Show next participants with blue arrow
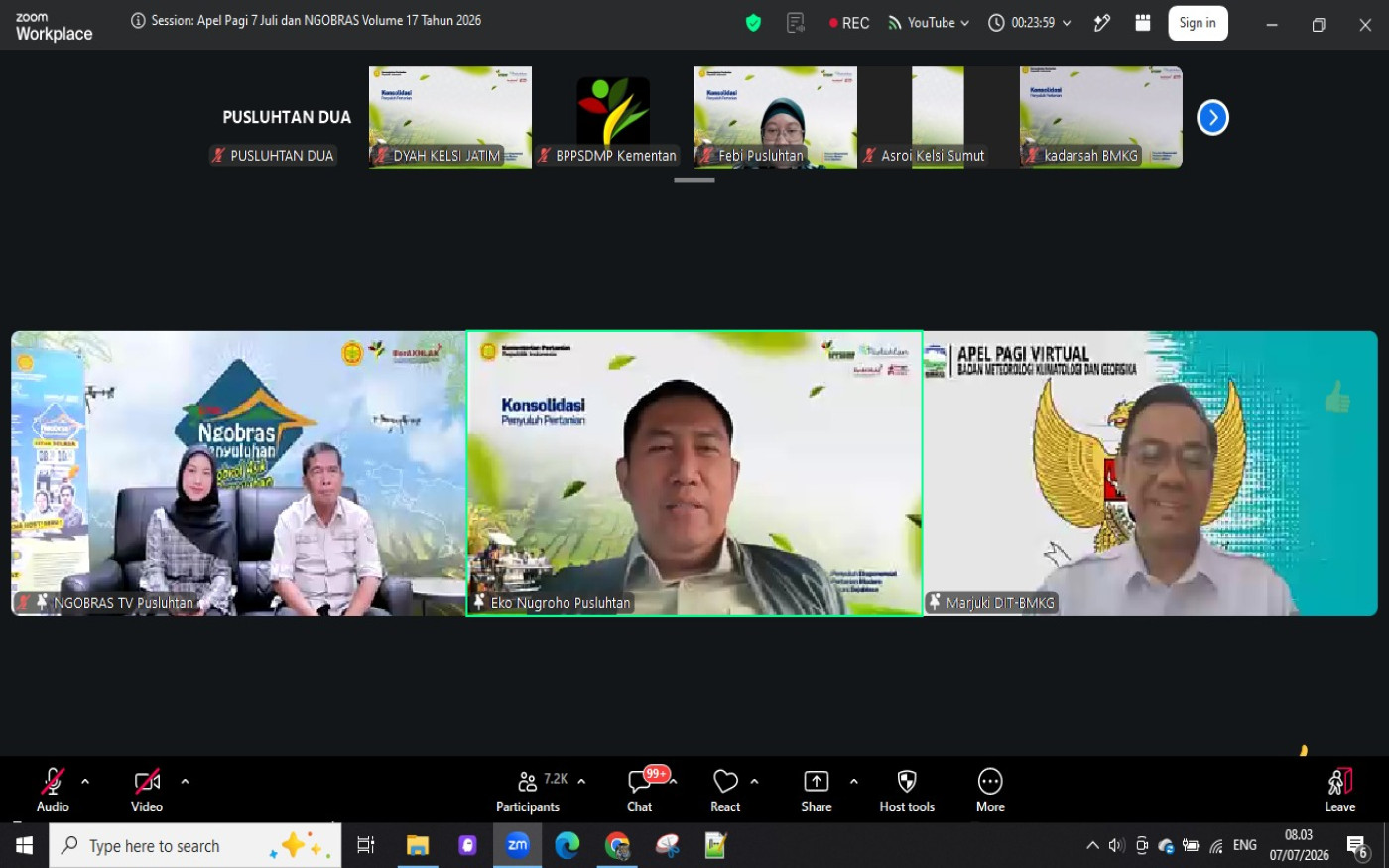This screenshot has height=868, width=1389. click(x=1212, y=117)
